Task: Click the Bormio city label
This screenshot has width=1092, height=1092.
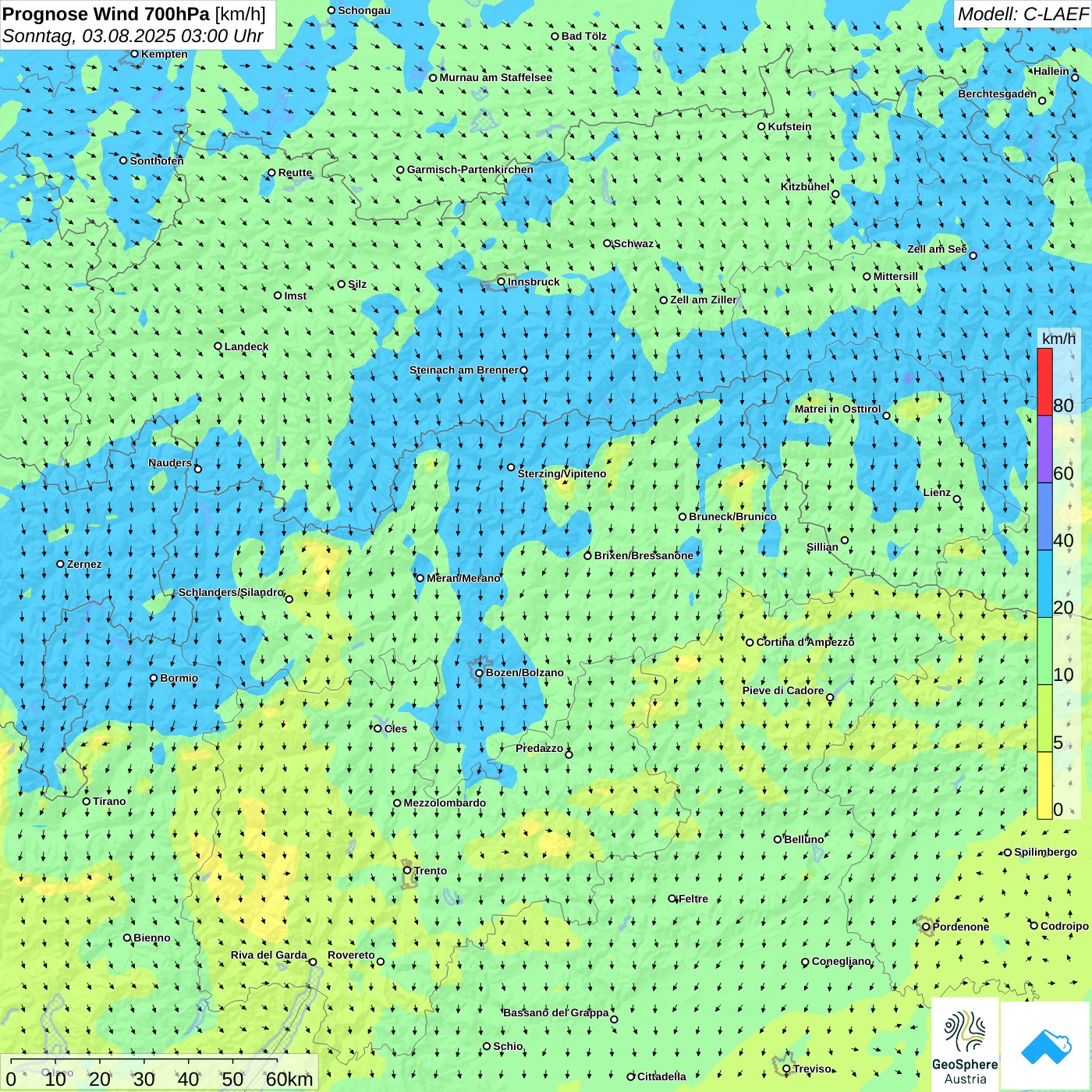Action: [179, 678]
